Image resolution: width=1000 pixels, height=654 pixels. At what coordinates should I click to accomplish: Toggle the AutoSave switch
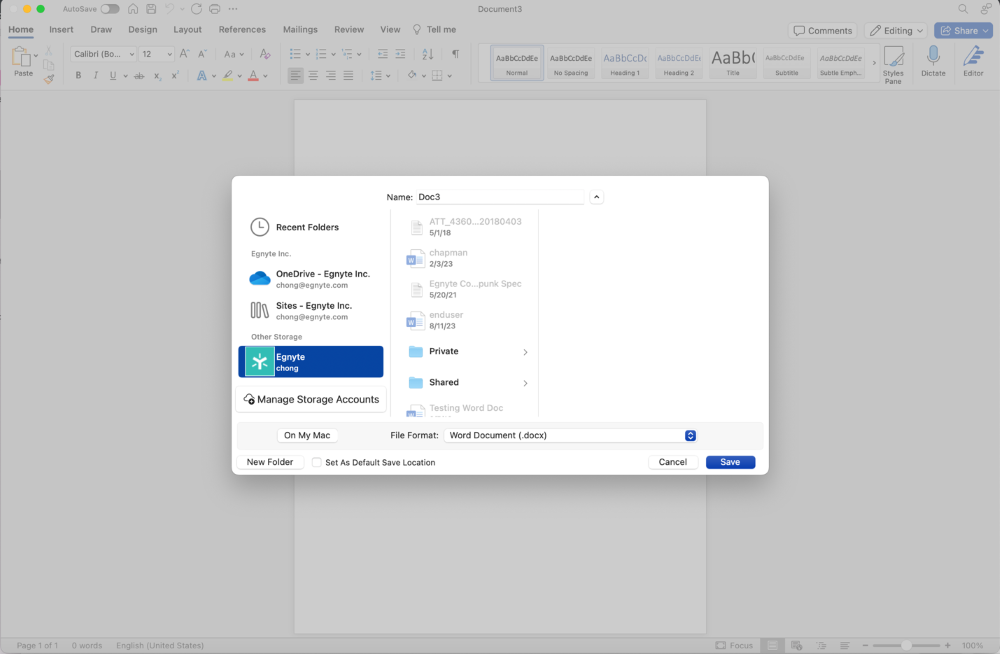click(x=110, y=9)
